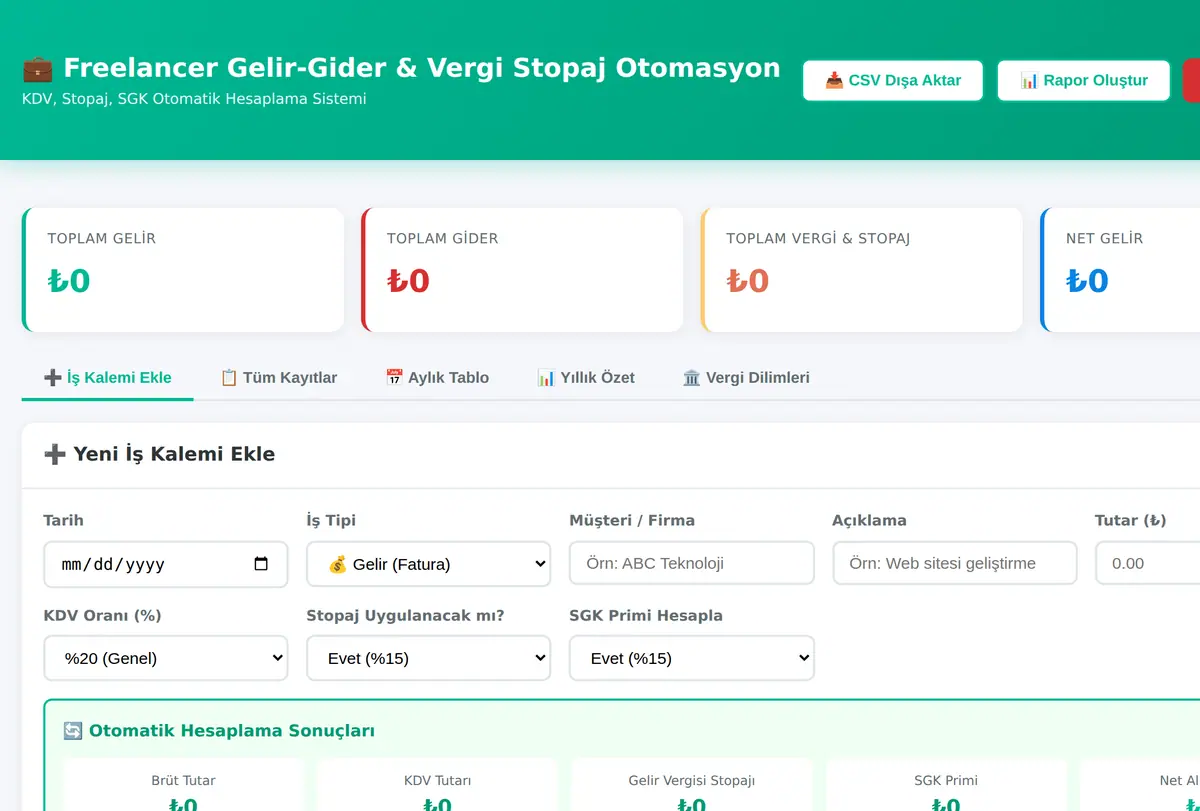
Task: Click the Tarih date input field
Action: coord(166,564)
